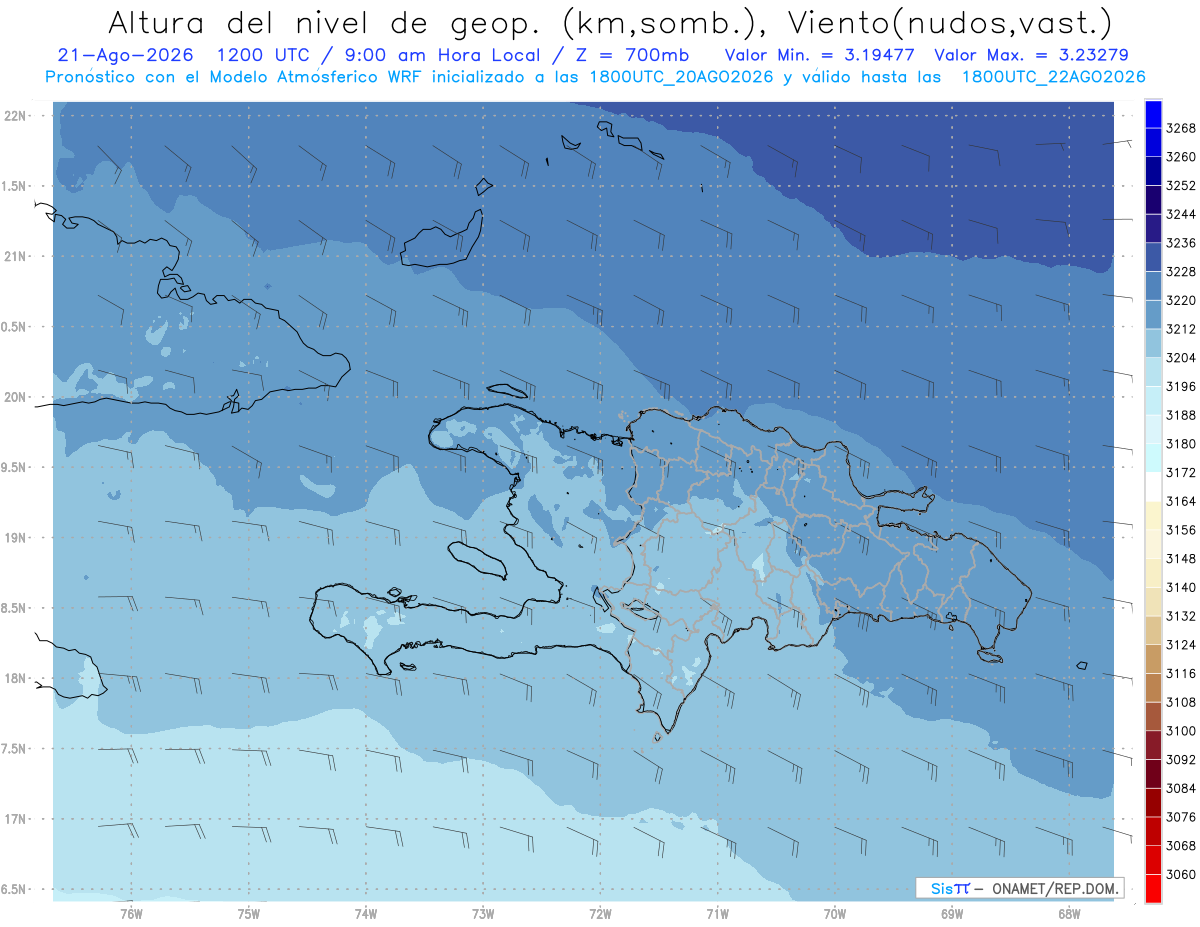Click the colorbar label 3268
The image size is (1200, 927).
coord(1180,128)
